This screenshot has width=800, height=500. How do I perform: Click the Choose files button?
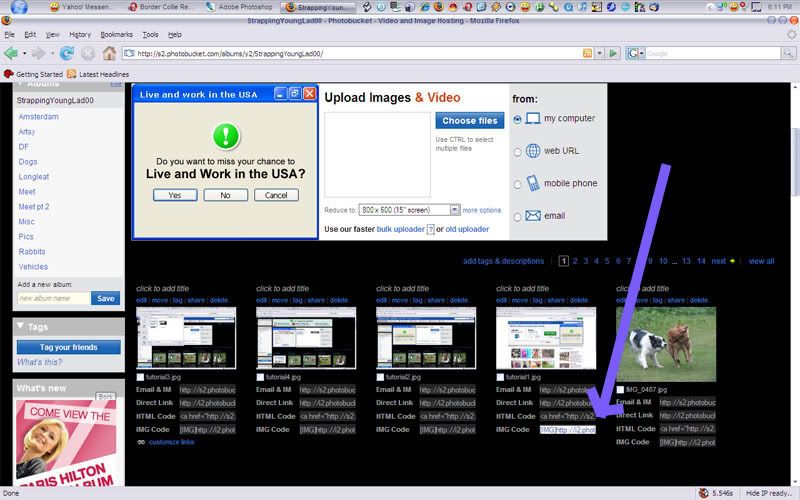[469, 120]
